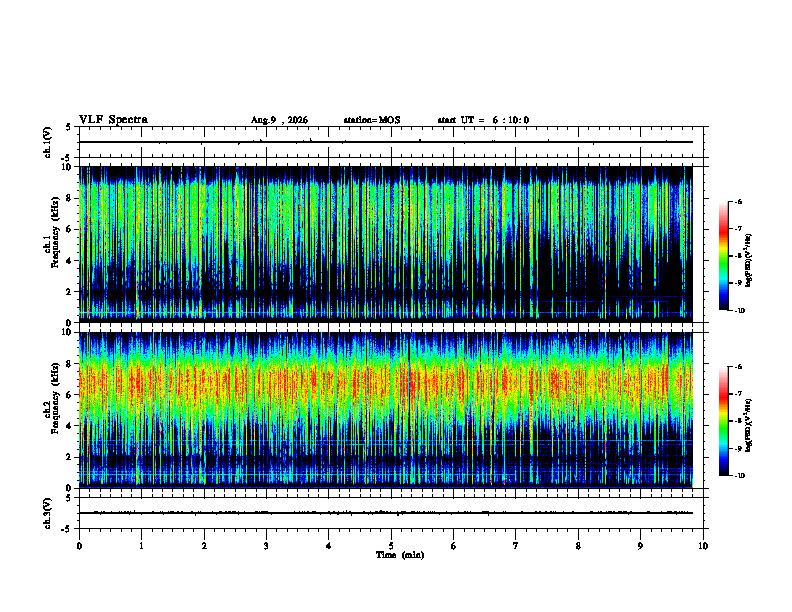Click the "-9" label on ch.2 color scale
The width and height of the screenshot is (792, 612).
coord(738,448)
